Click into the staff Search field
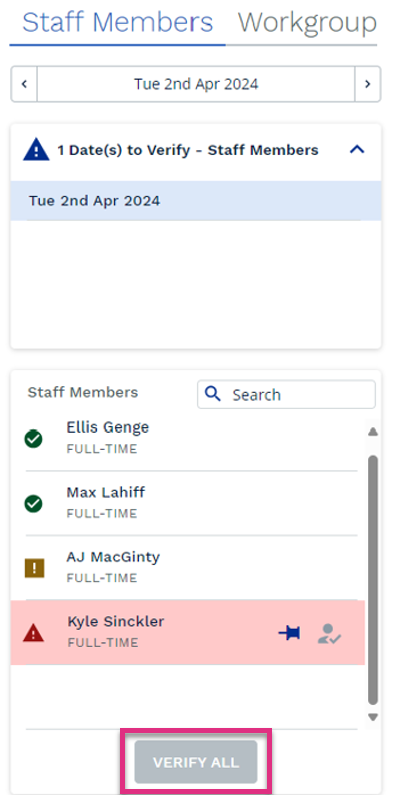Image resolution: width=394 pixels, height=795 pixels. tap(286, 394)
